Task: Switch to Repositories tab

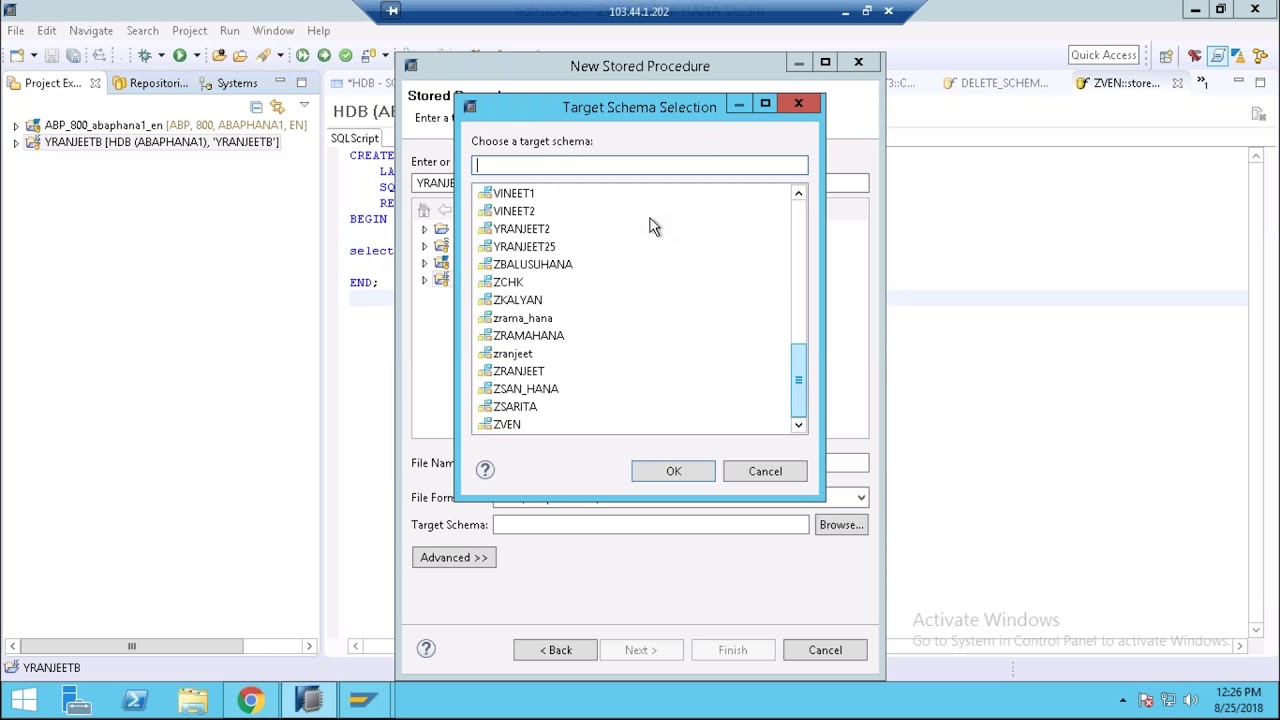Action: 150,83
